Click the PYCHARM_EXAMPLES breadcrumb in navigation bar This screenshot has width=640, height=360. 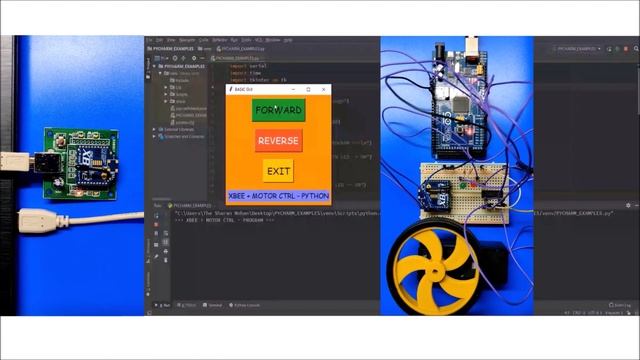coord(171,49)
